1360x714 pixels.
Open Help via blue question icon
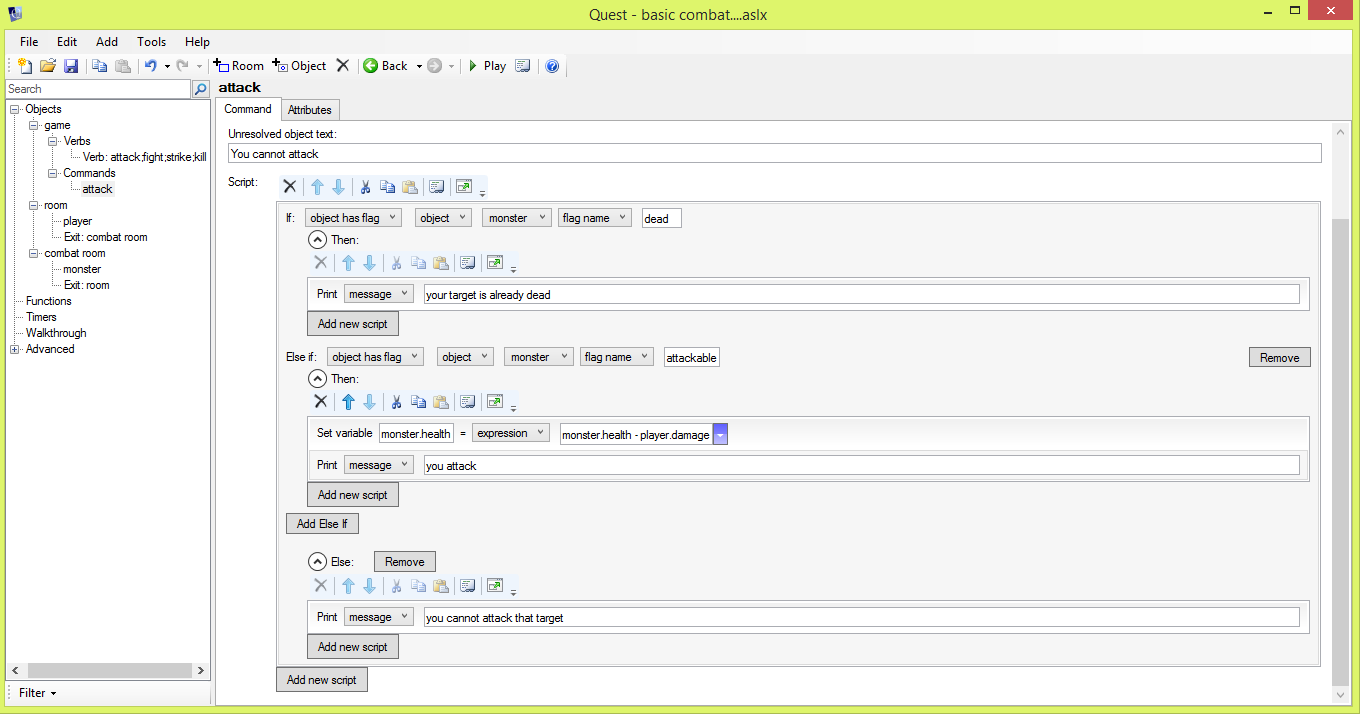tap(552, 66)
